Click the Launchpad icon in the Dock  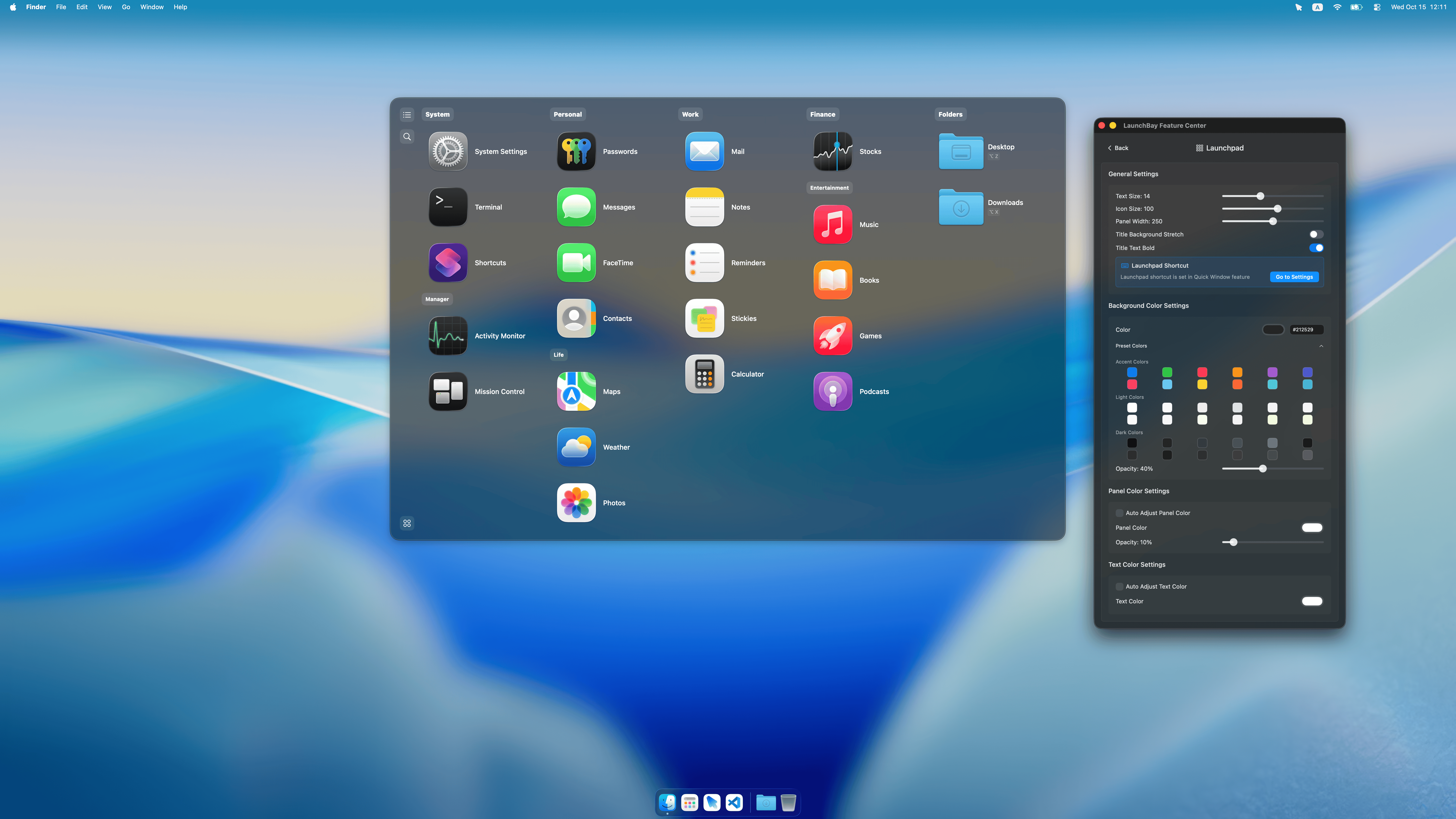click(x=690, y=802)
